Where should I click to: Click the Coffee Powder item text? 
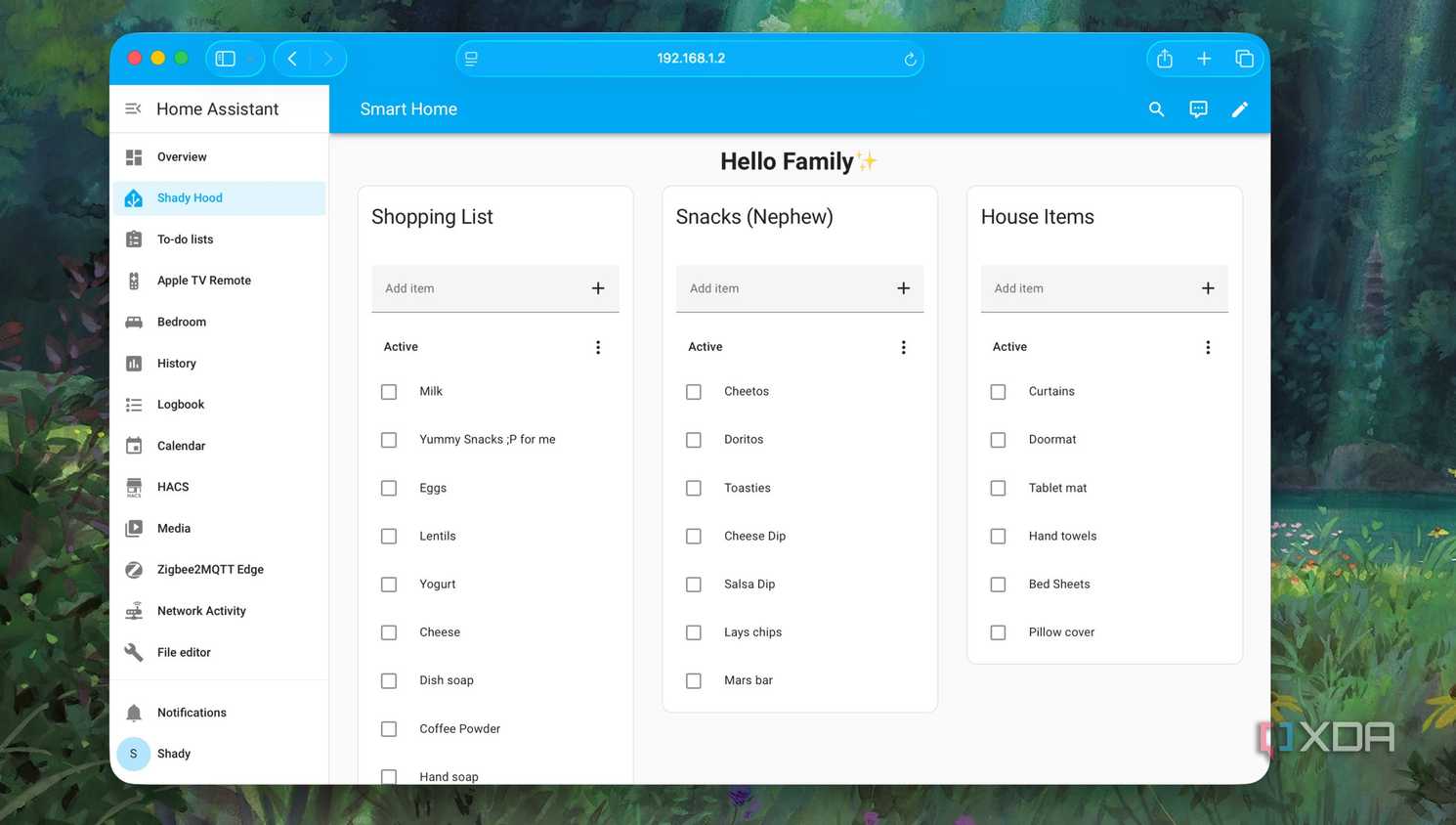pyautogui.click(x=459, y=728)
